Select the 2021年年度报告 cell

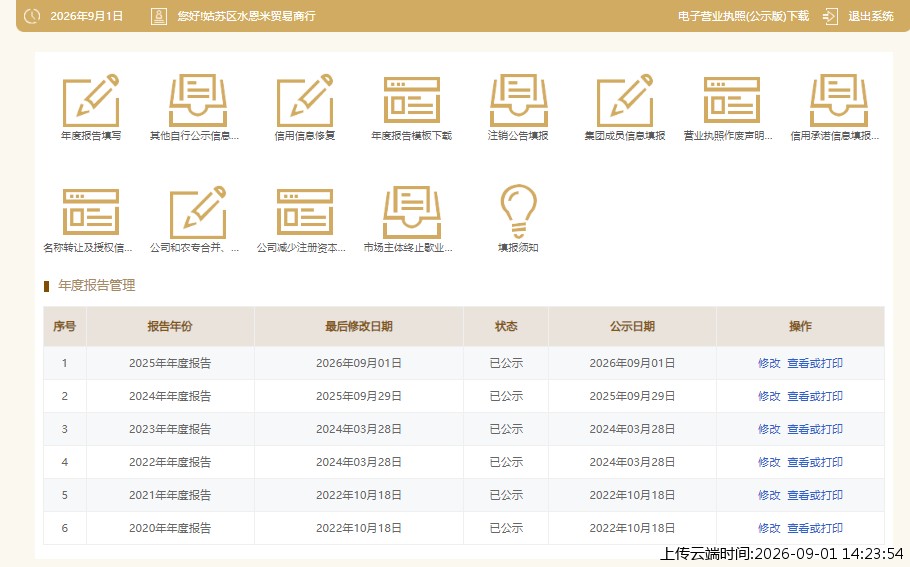click(x=170, y=496)
